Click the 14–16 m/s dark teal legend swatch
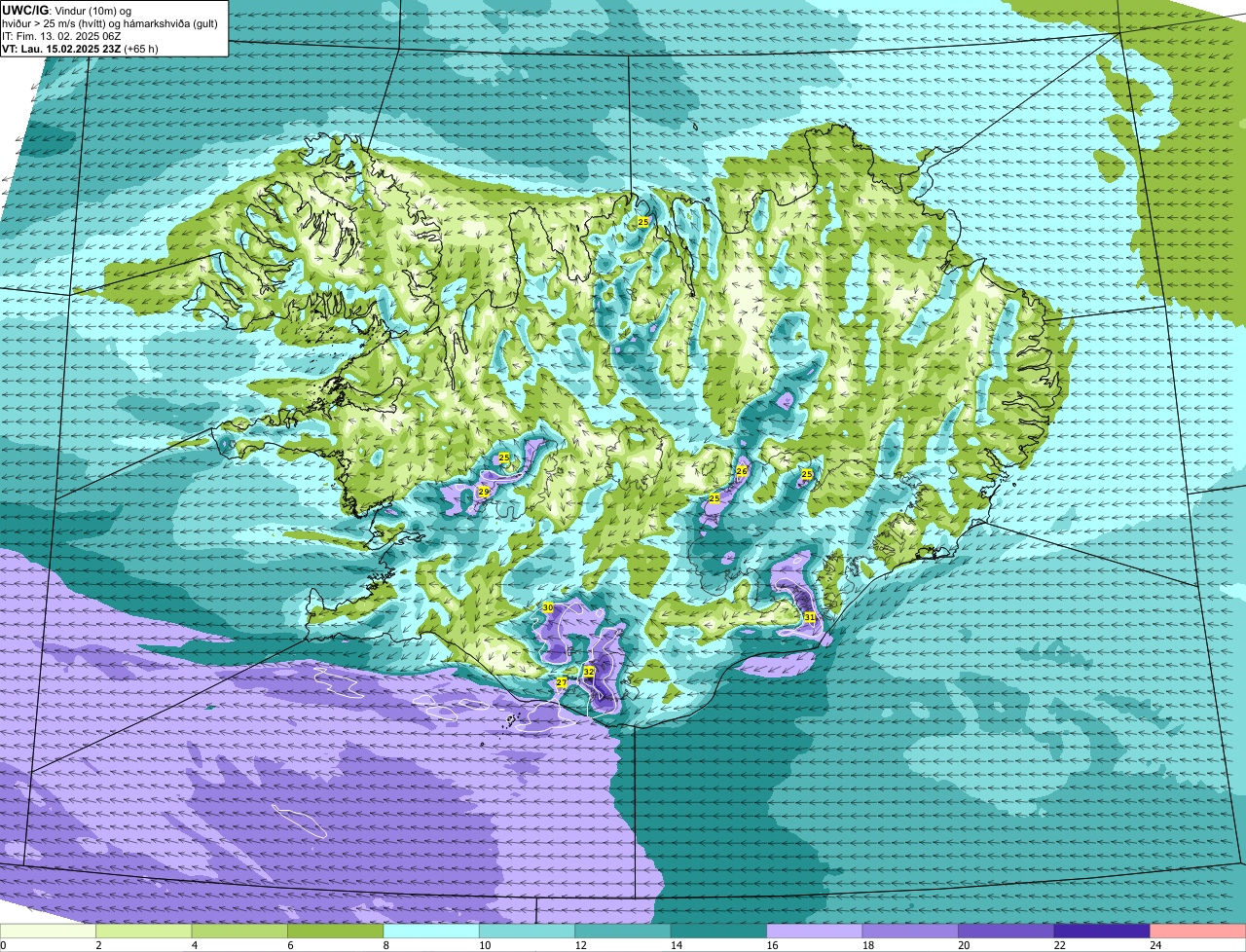This screenshot has width=1246, height=952. click(719, 931)
